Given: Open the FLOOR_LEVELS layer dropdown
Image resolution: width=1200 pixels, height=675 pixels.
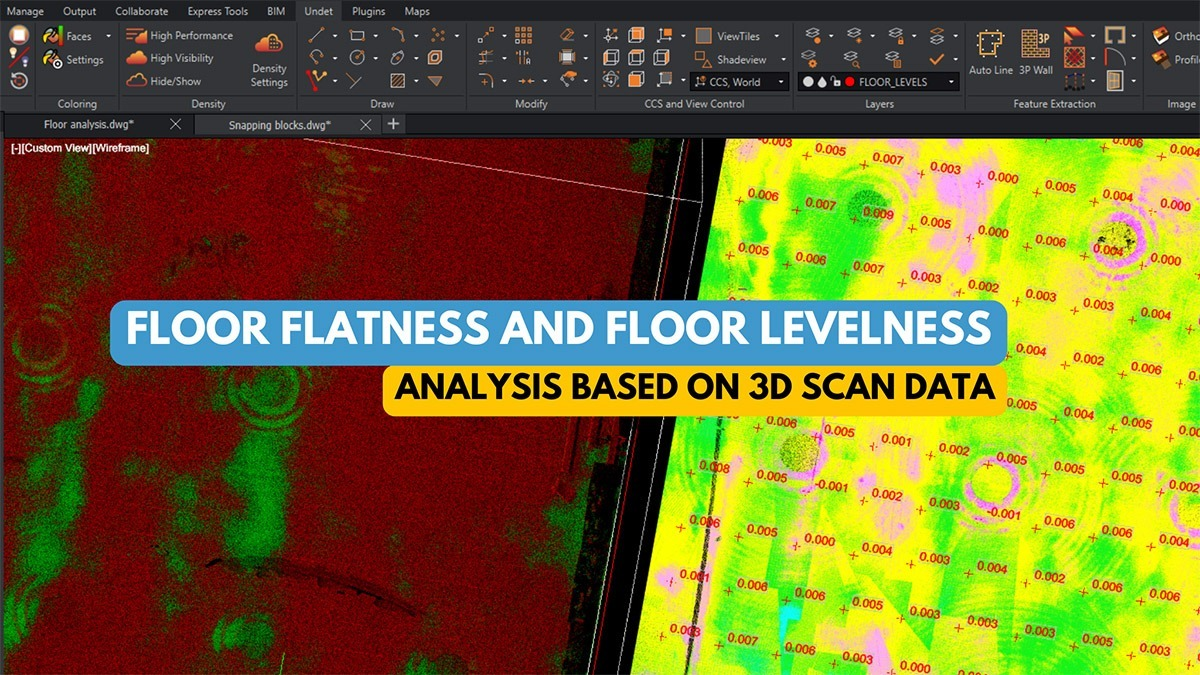Looking at the screenshot, I should click(x=877, y=82).
